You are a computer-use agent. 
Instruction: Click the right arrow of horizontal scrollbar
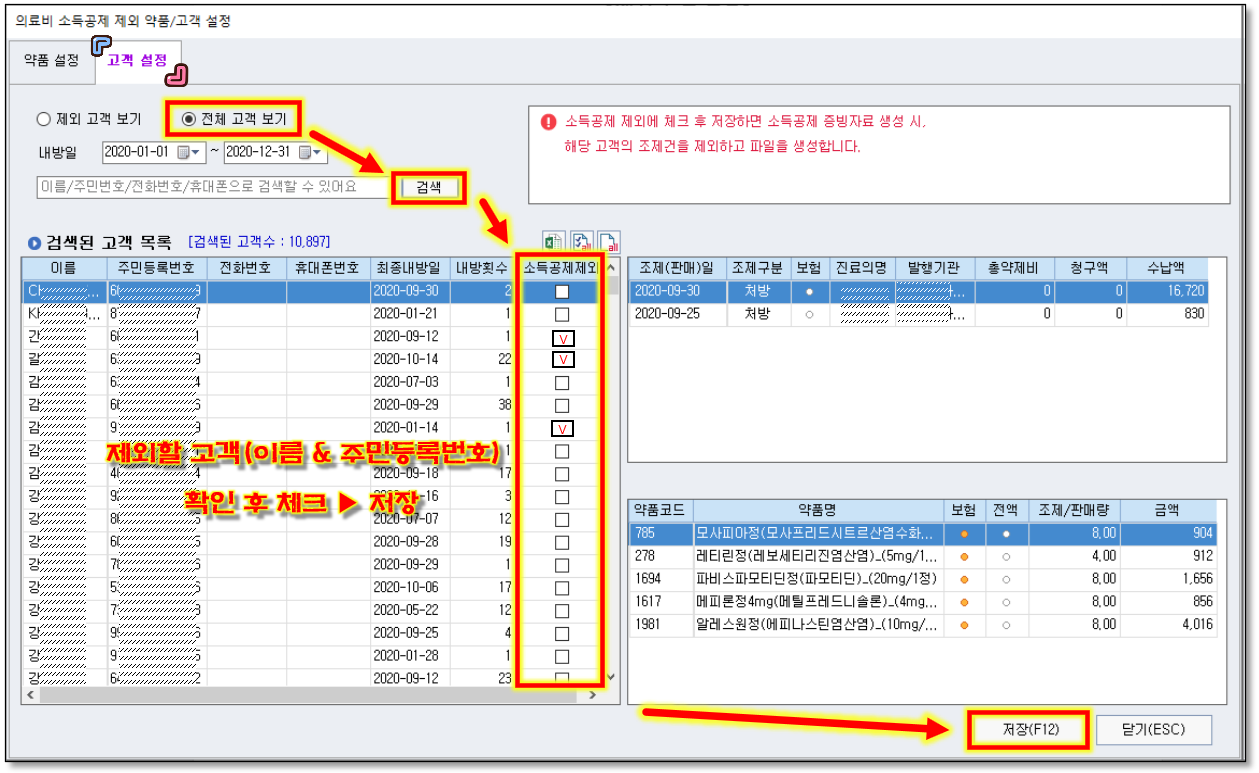(593, 694)
